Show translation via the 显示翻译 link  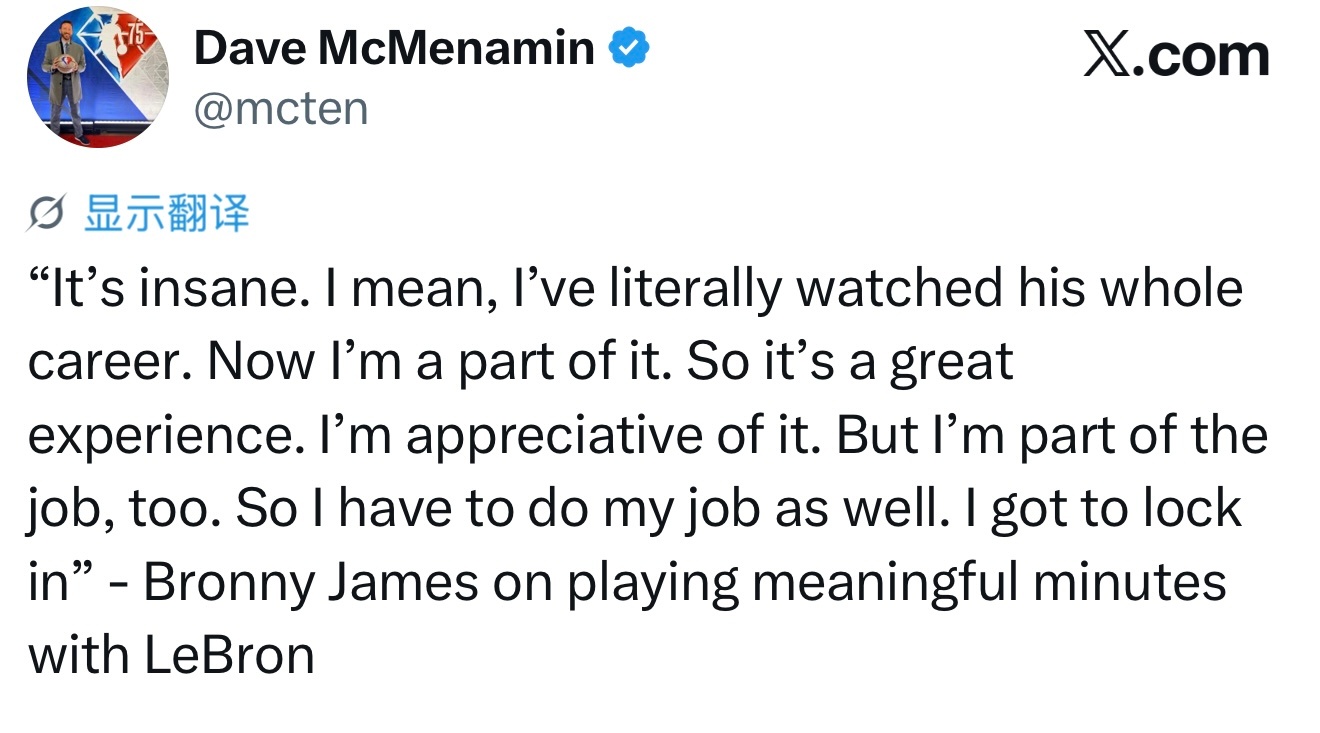[x=166, y=213]
